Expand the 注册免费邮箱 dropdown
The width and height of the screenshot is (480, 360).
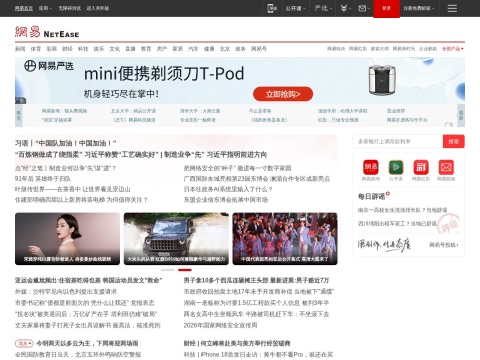419,8
